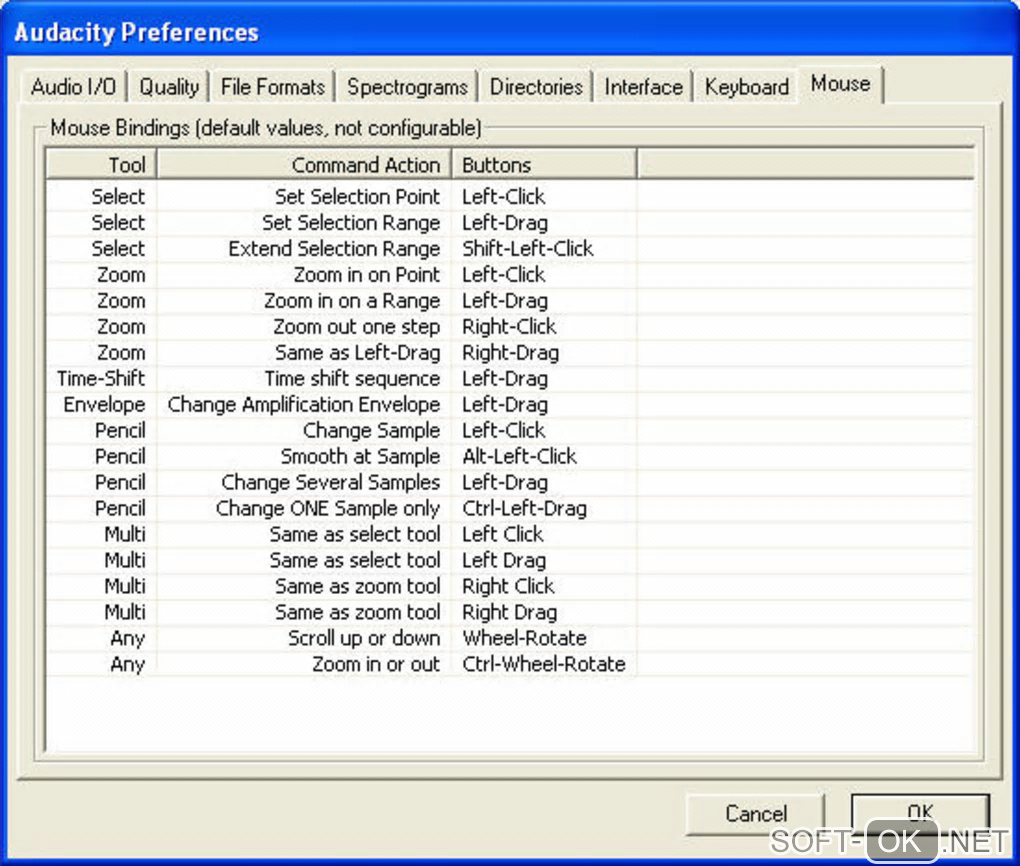The image size is (1020, 866).
Task: Switch to the Audio I/O tab
Action: click(74, 87)
